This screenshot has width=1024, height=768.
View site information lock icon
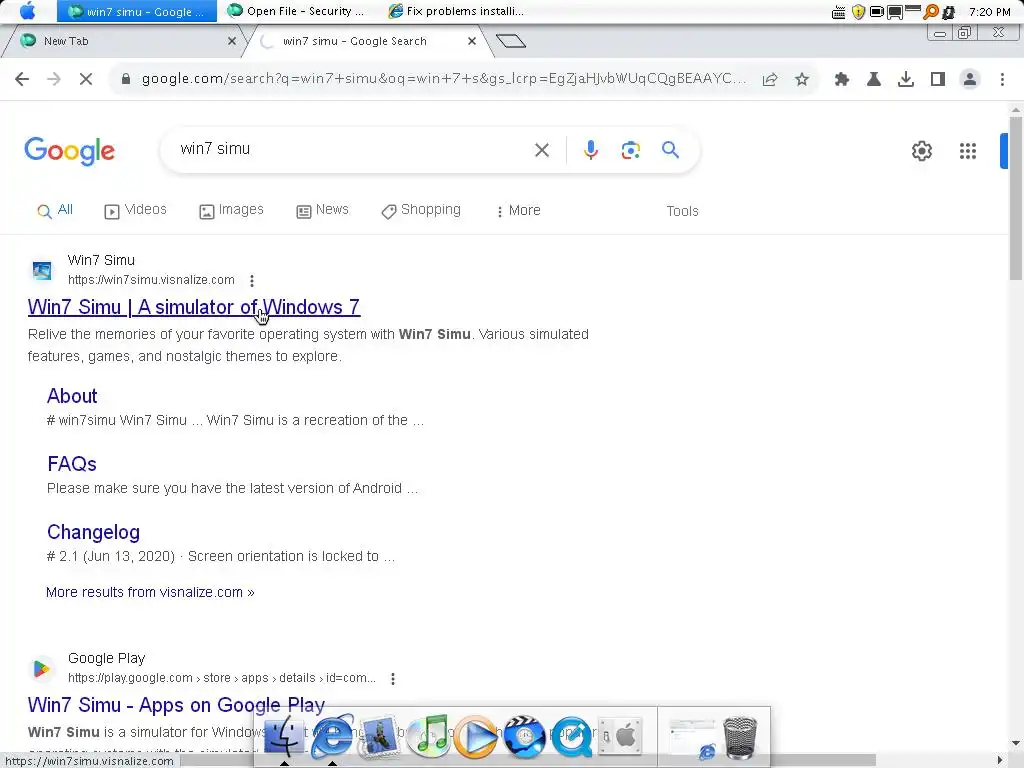point(126,79)
